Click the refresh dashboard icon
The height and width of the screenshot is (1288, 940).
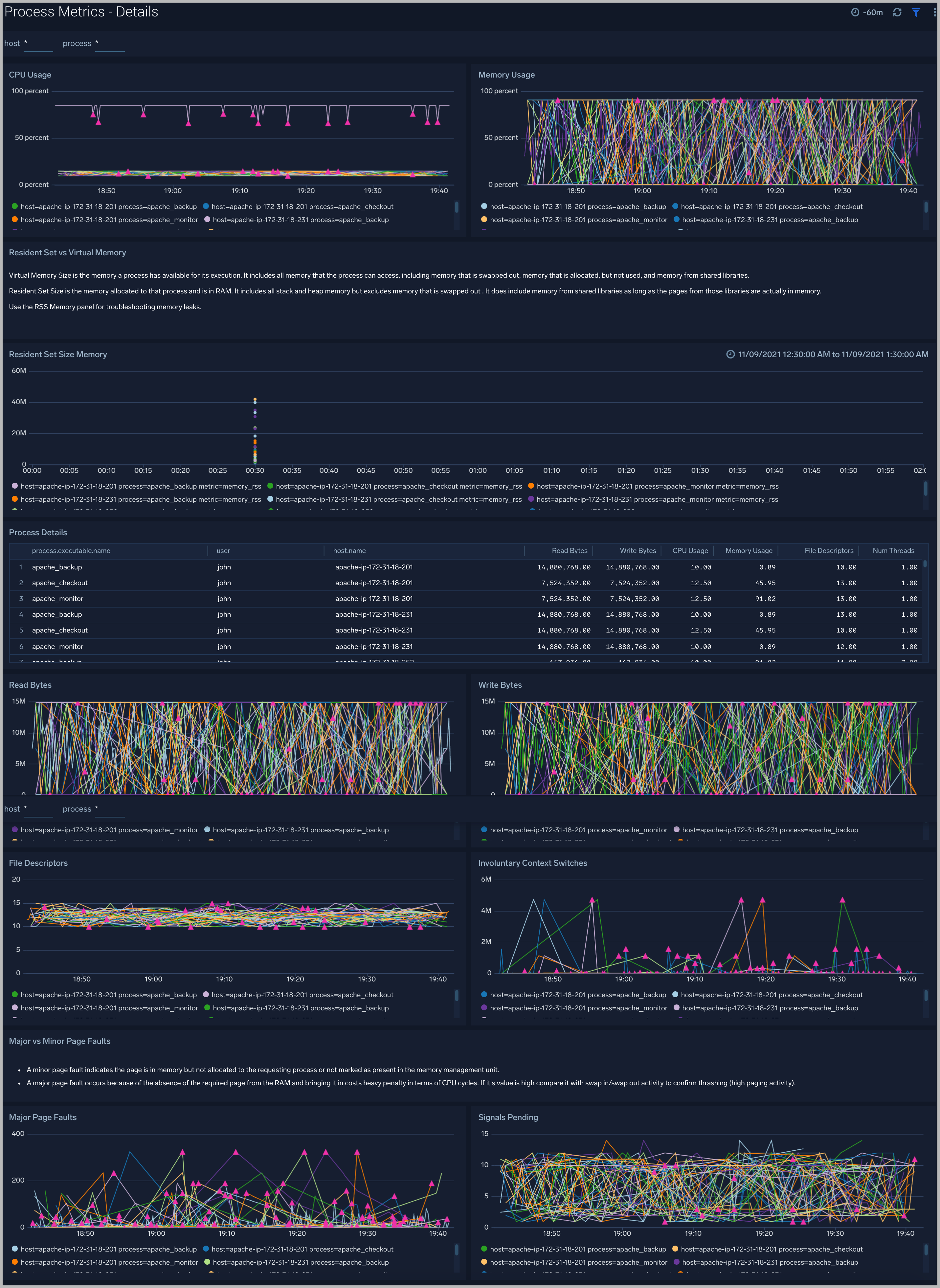(x=897, y=11)
